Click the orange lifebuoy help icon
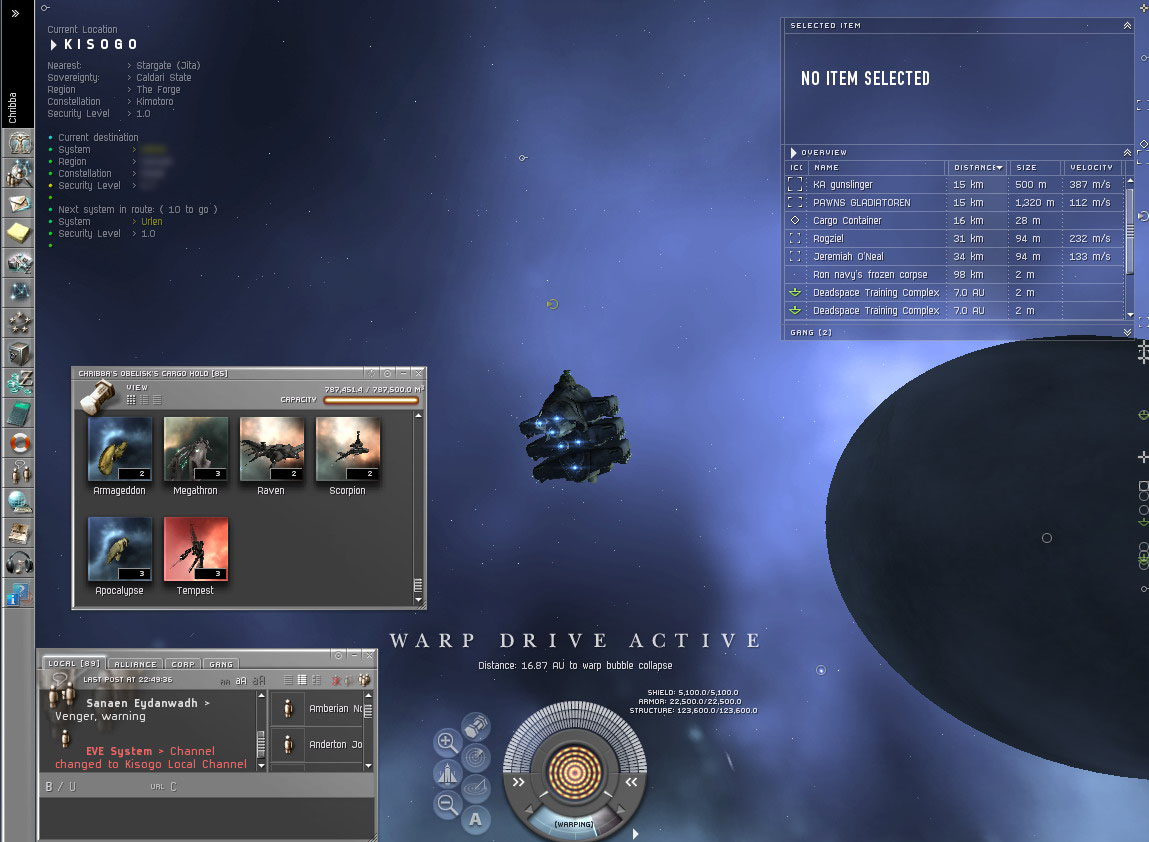 pos(19,443)
